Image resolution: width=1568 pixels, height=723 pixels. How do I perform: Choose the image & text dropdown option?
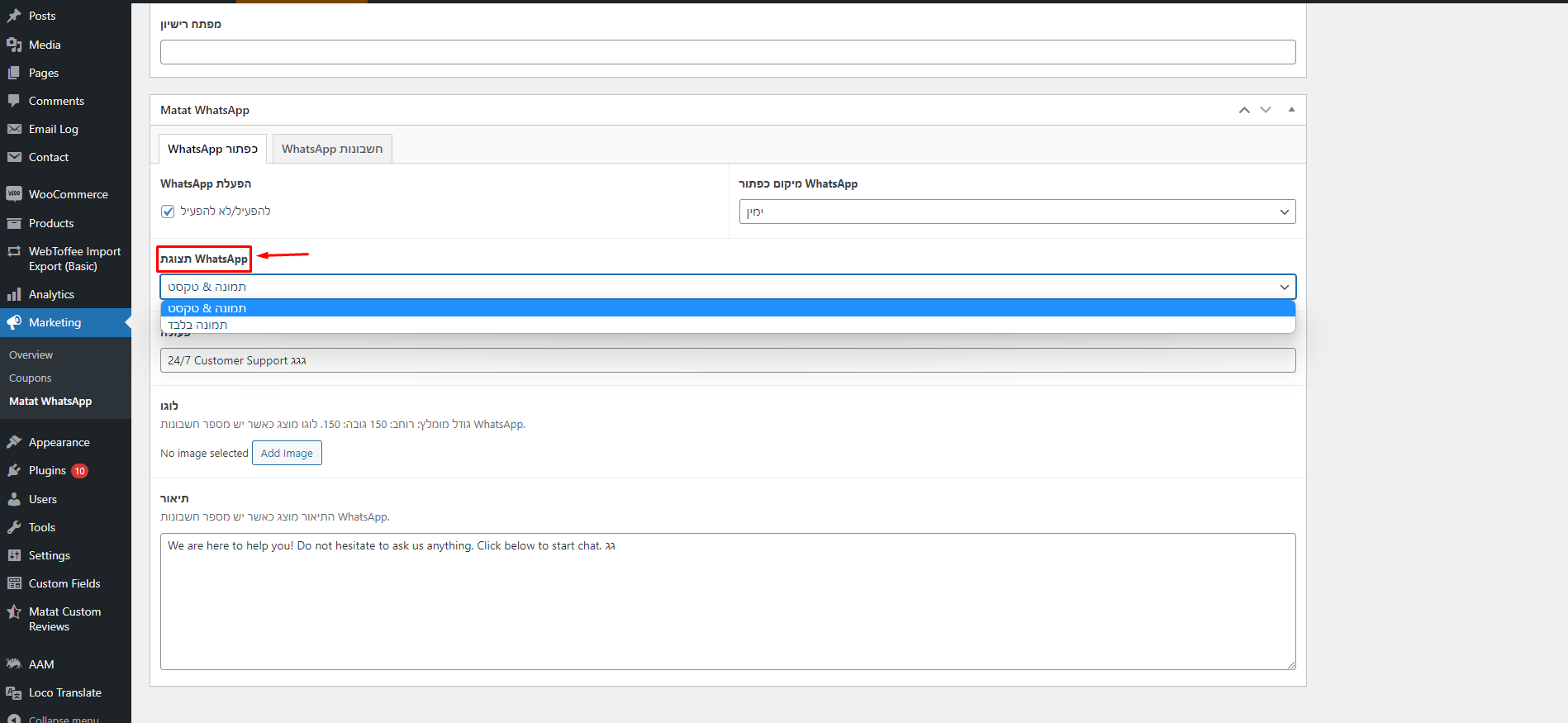[207, 308]
